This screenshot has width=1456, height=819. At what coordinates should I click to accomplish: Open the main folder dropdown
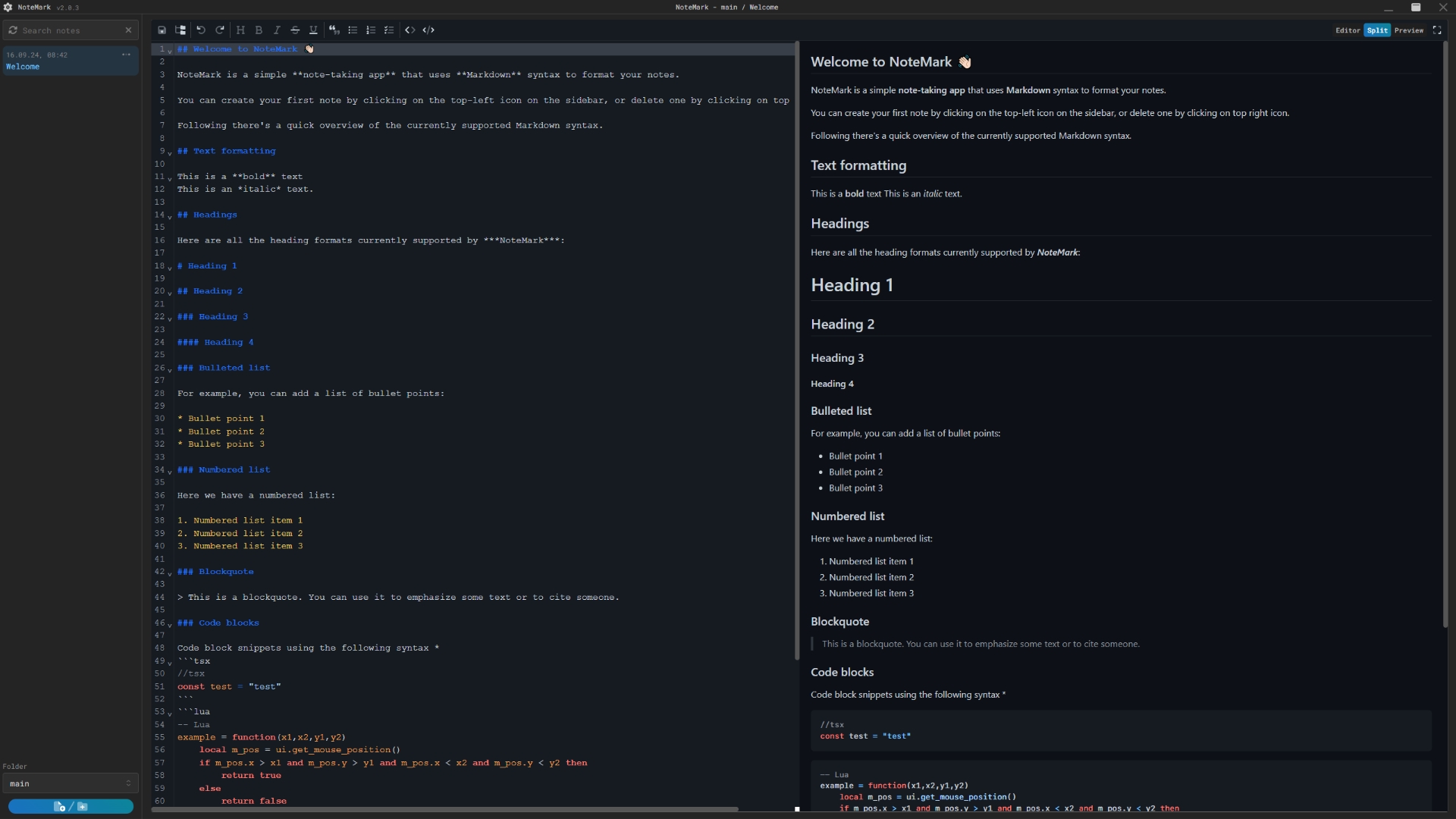click(x=70, y=783)
